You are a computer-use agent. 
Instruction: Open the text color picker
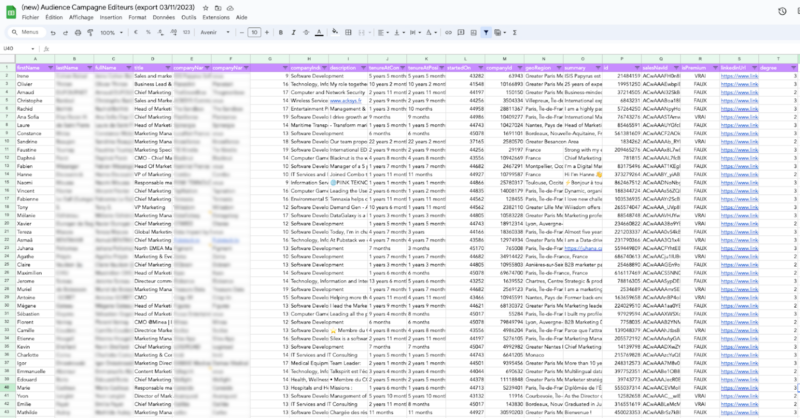pos(319,33)
